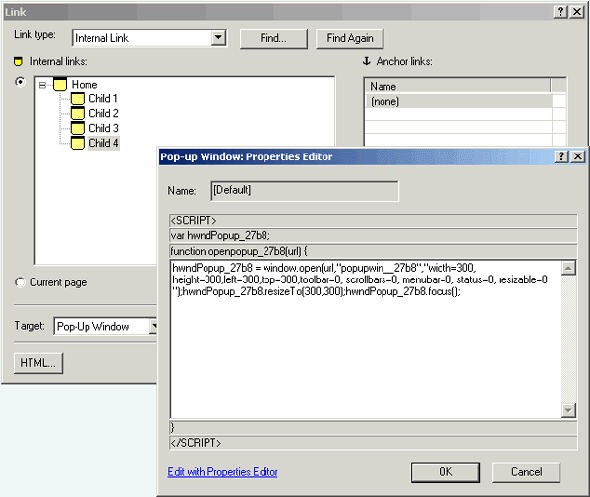Select the Internal links radio button
The height and width of the screenshot is (497, 590).
pyautogui.click(x=20, y=82)
